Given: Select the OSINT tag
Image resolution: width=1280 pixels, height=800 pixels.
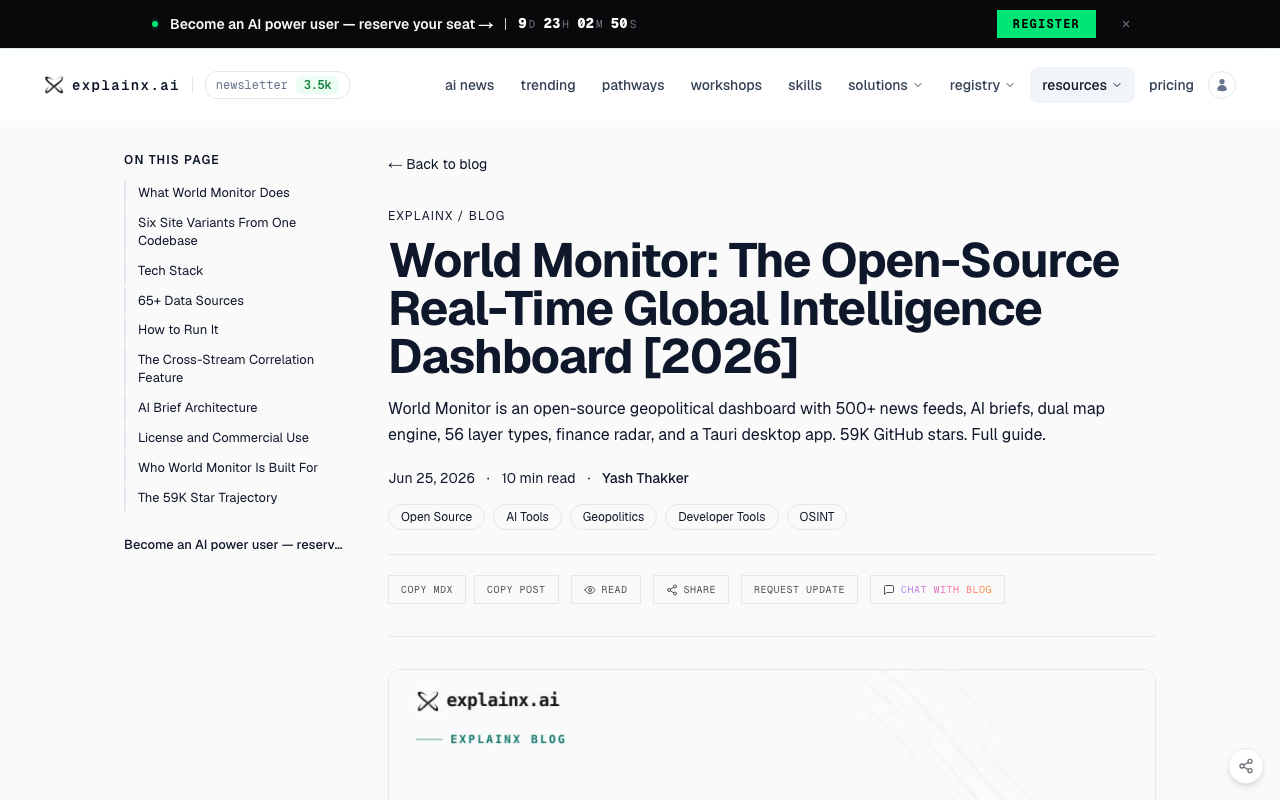Looking at the screenshot, I should [x=817, y=517].
